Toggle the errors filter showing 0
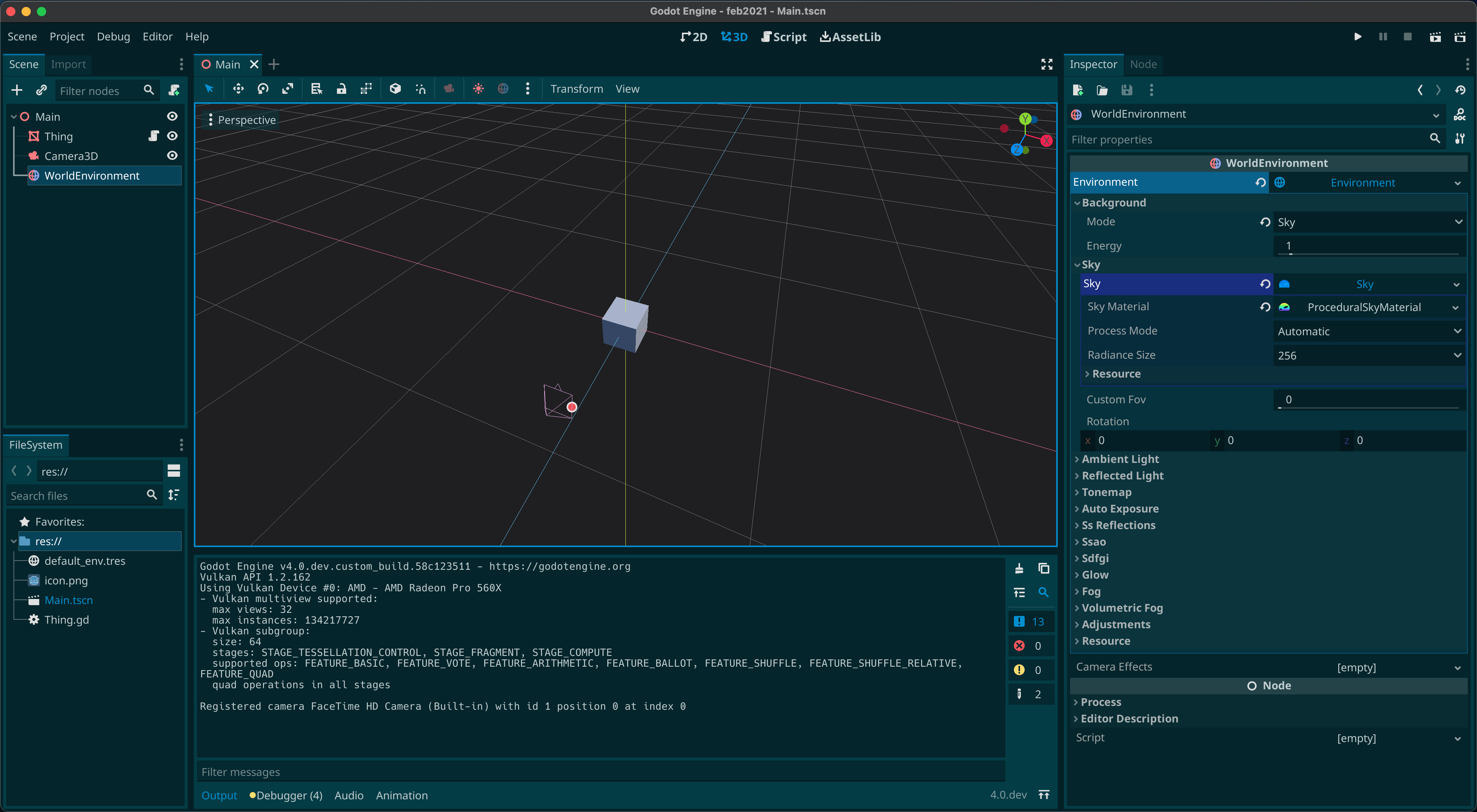This screenshot has height=812, width=1477. point(1030,646)
